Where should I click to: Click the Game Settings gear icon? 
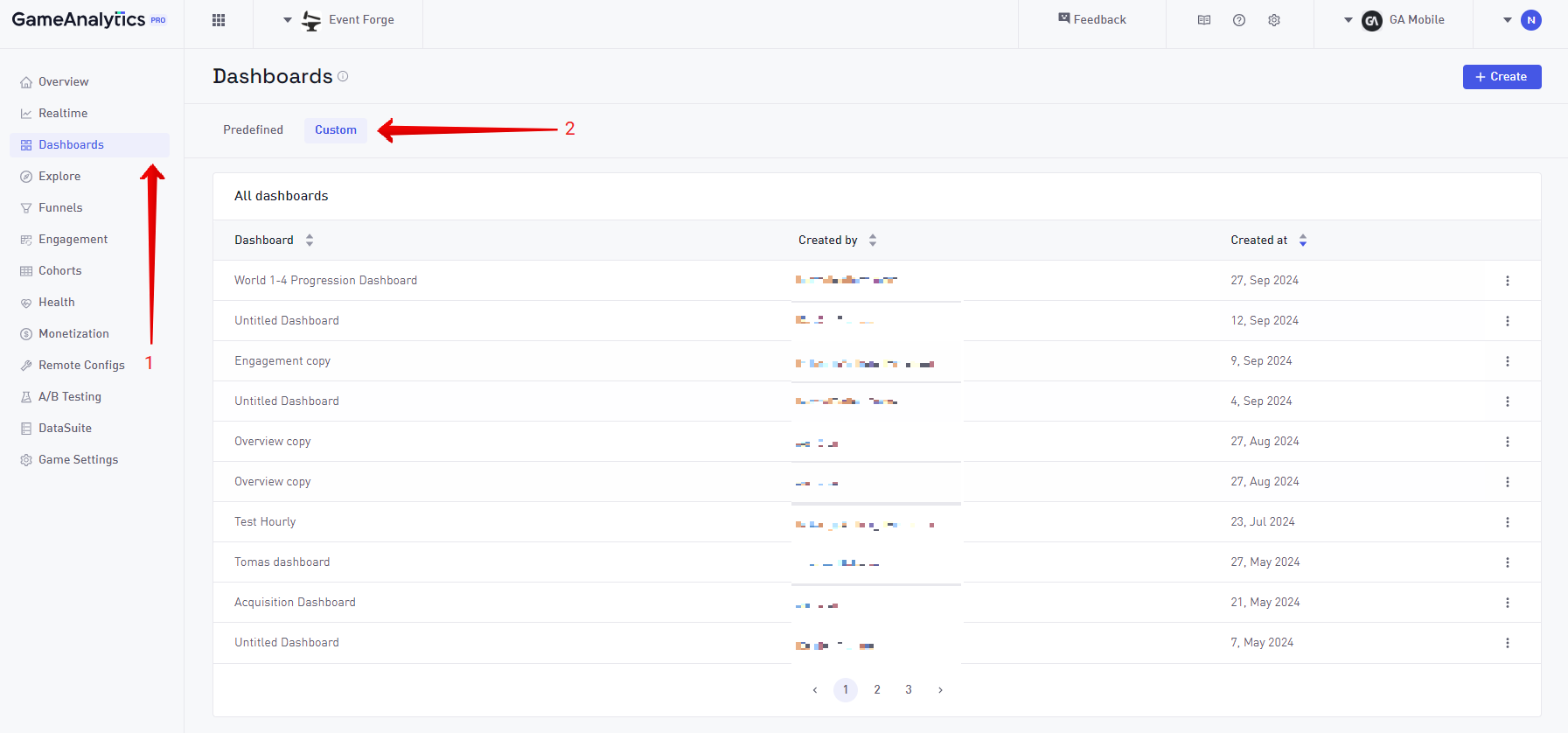click(x=26, y=460)
